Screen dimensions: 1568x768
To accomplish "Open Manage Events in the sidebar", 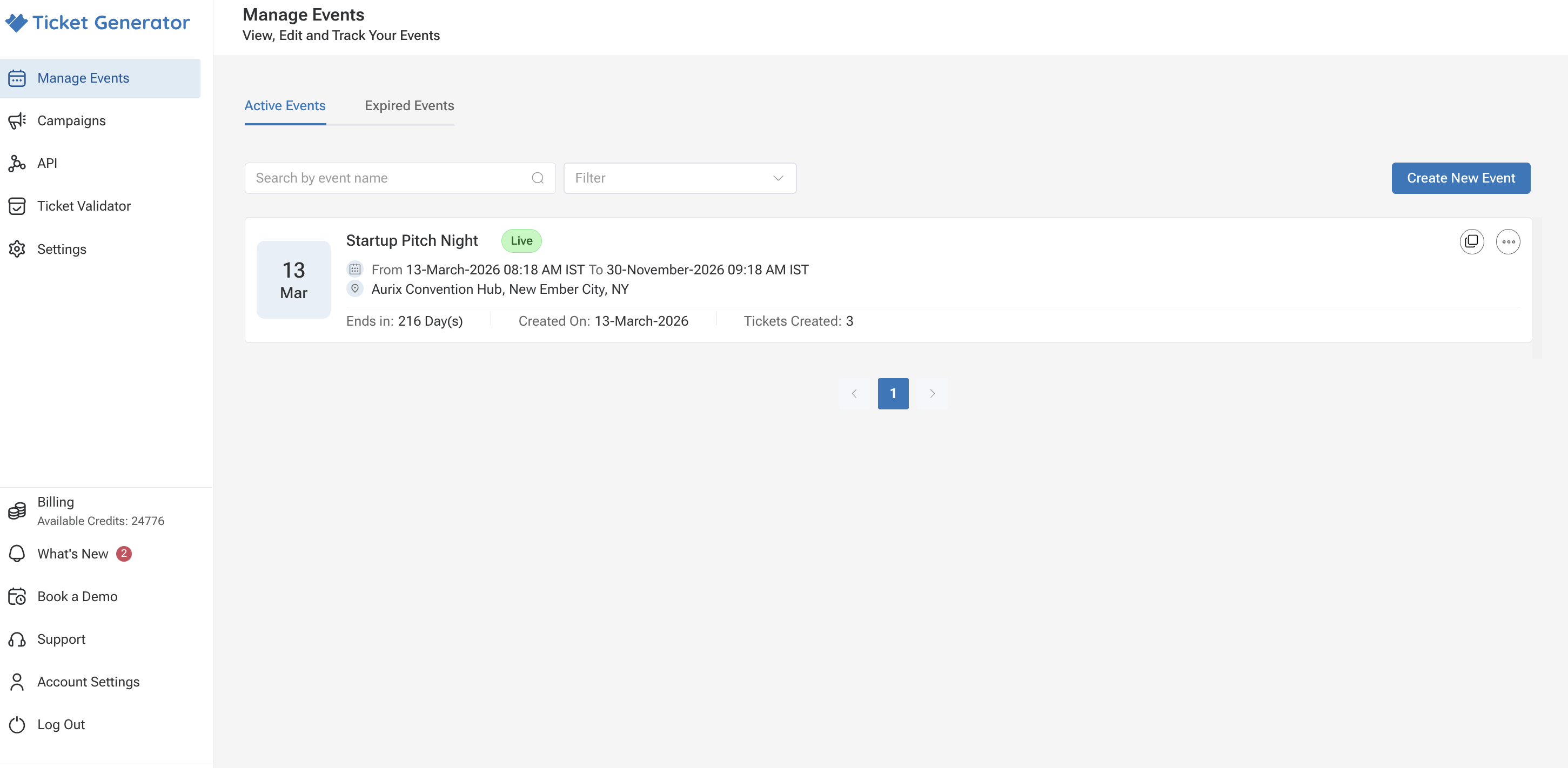I will [100, 78].
